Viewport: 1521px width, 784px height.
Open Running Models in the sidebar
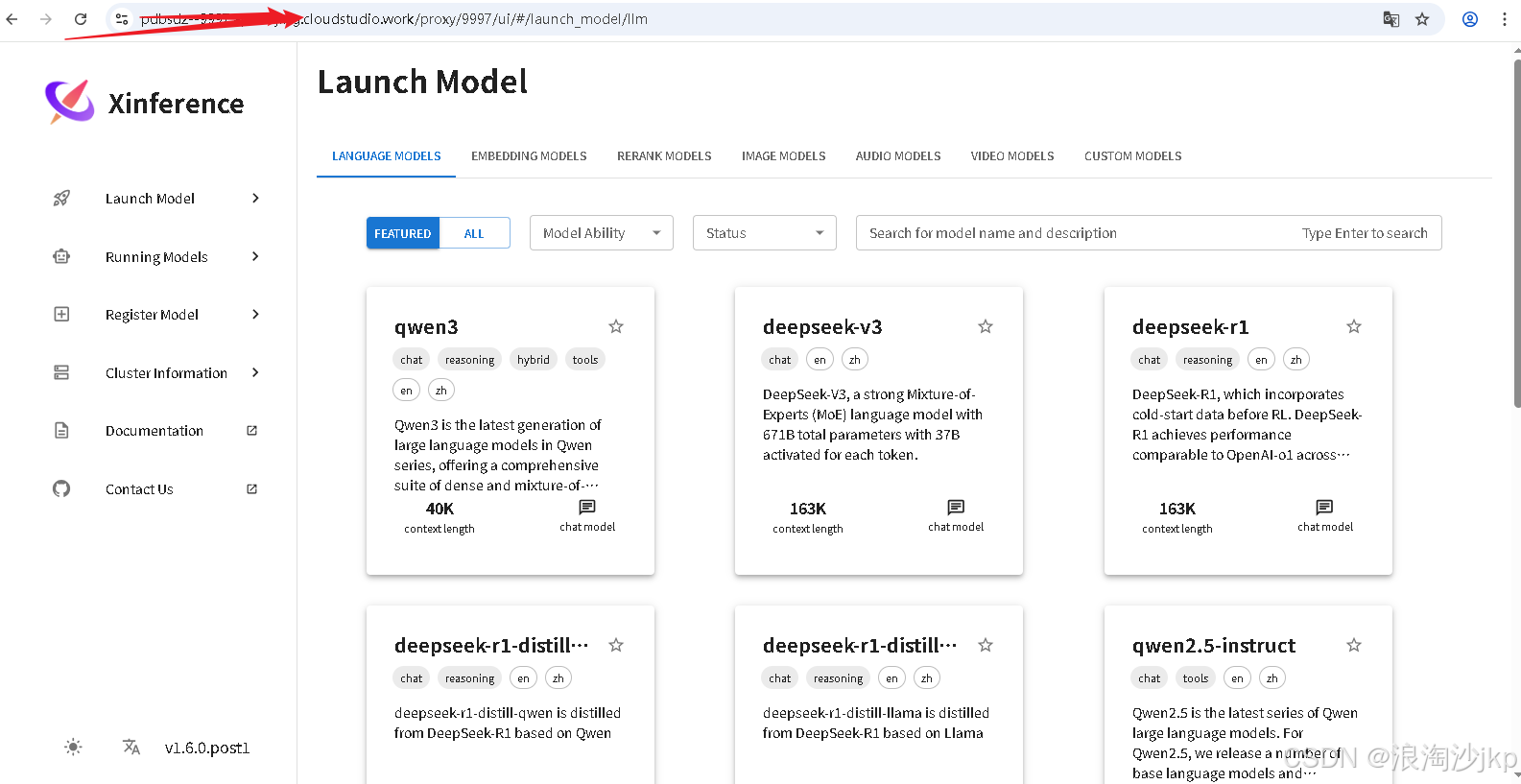pos(156,256)
